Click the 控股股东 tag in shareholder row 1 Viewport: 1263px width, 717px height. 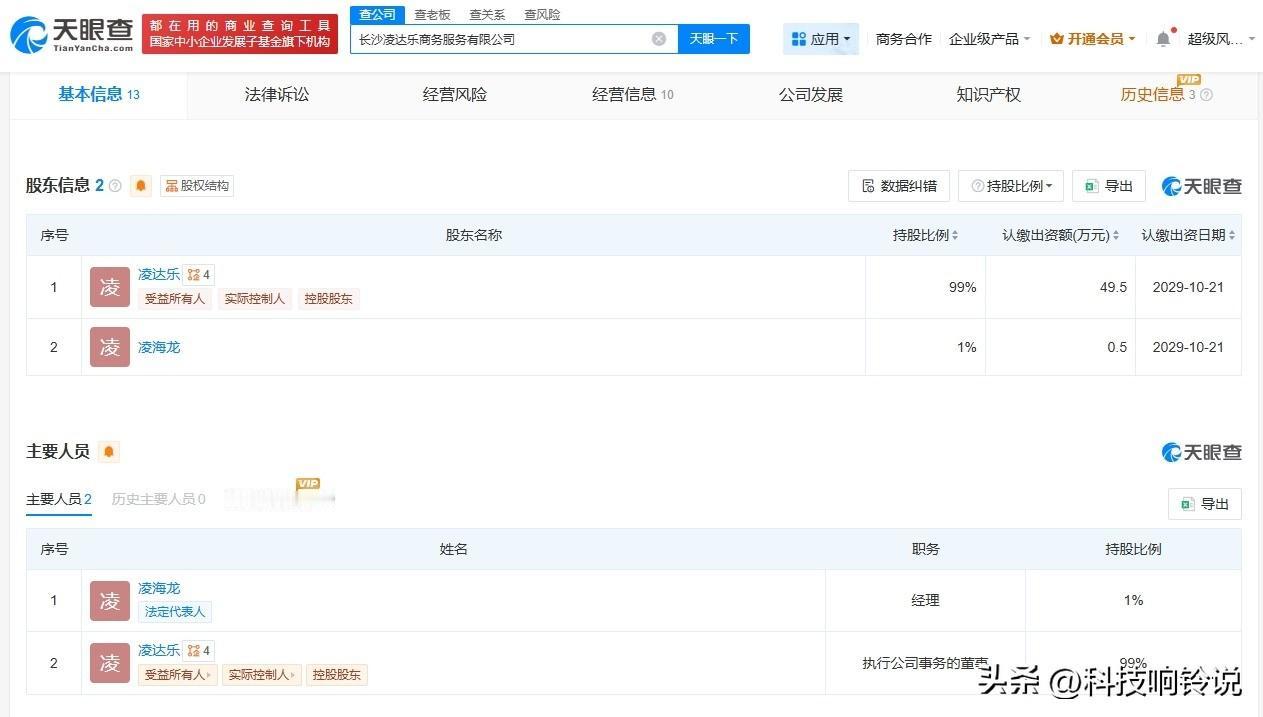329,298
